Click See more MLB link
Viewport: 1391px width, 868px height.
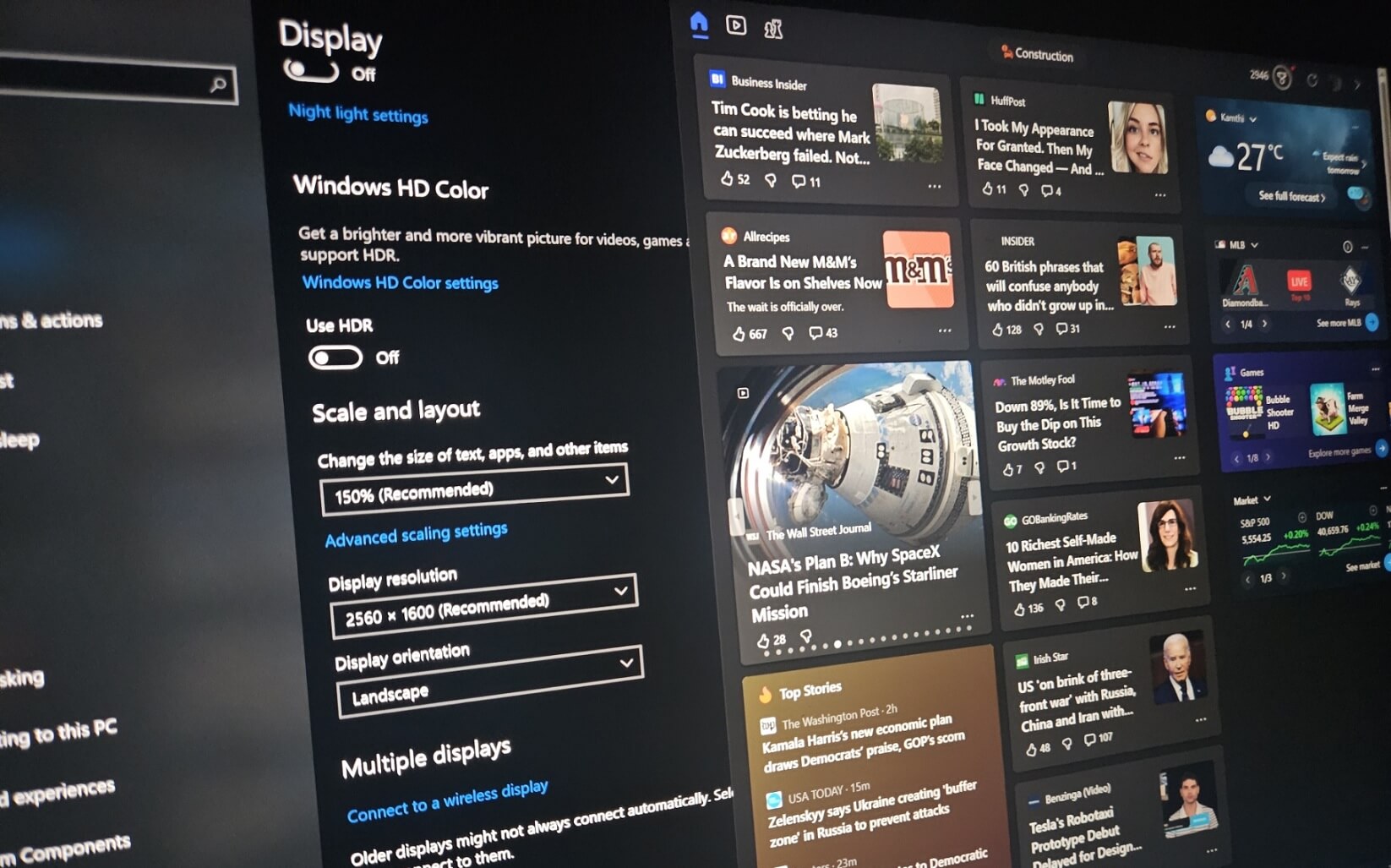click(x=1339, y=323)
